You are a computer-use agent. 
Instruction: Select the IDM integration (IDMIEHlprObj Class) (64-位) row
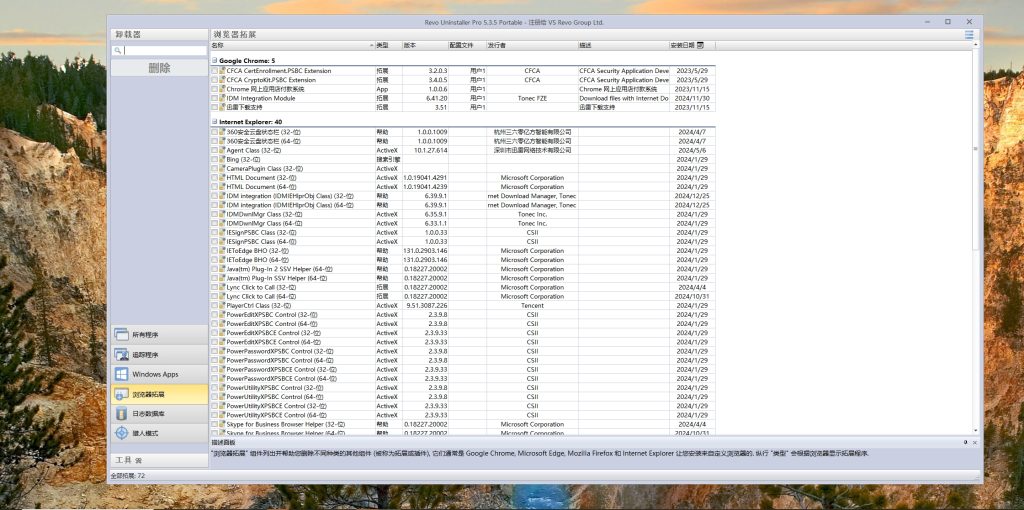463,205
